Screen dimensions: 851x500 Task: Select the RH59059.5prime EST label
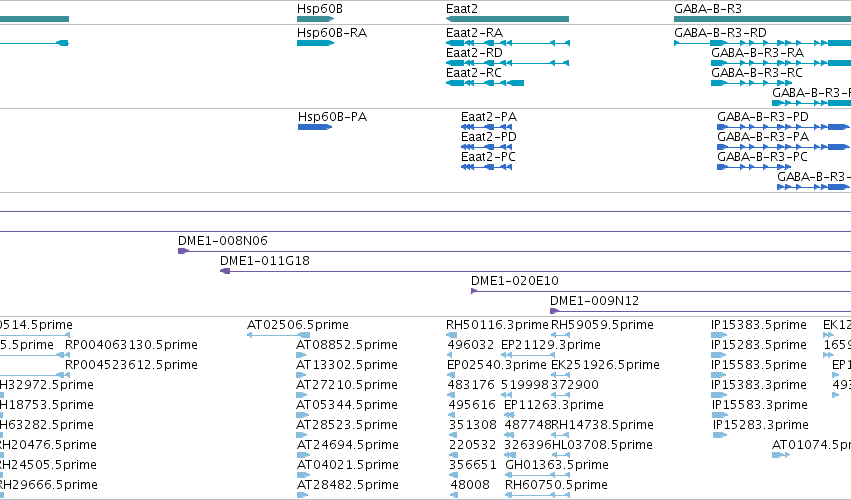tap(602, 325)
